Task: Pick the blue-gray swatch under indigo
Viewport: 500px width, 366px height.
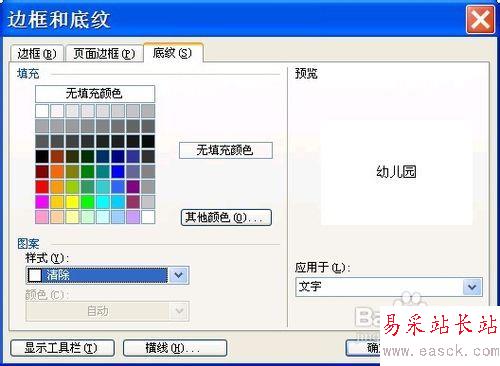Action: click(x=133, y=172)
